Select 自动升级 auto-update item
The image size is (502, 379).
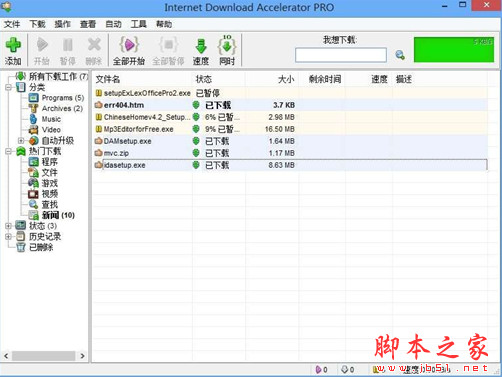(x=58, y=141)
